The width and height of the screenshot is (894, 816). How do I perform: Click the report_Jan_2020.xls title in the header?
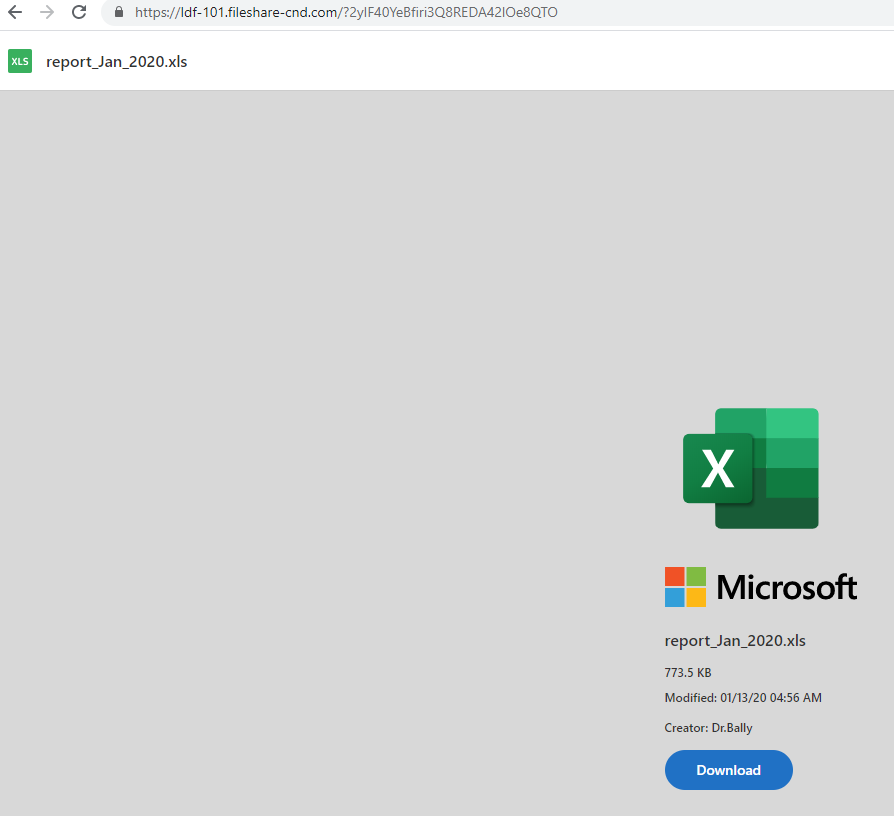pyautogui.click(x=116, y=62)
